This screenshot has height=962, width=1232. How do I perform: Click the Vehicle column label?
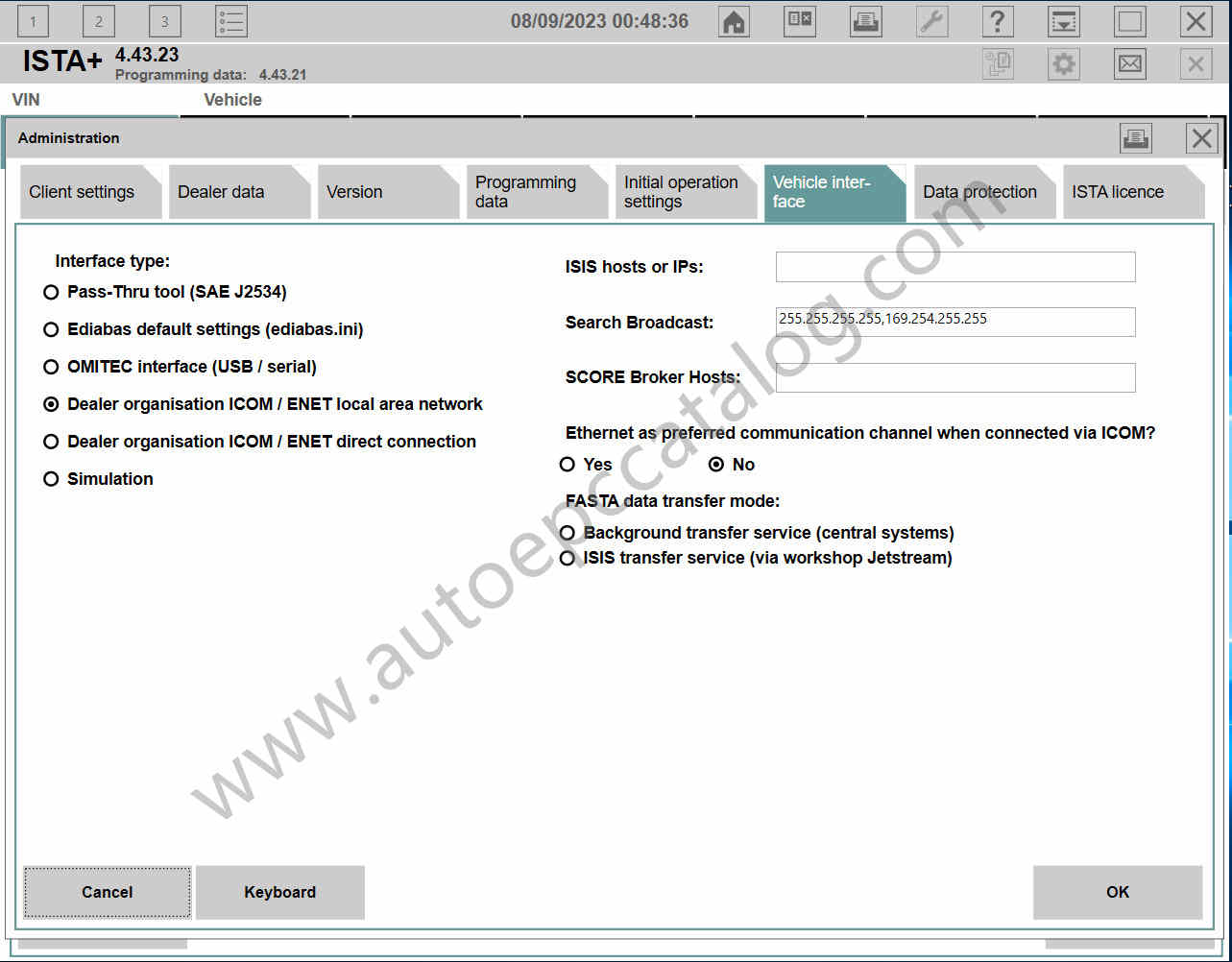click(232, 100)
